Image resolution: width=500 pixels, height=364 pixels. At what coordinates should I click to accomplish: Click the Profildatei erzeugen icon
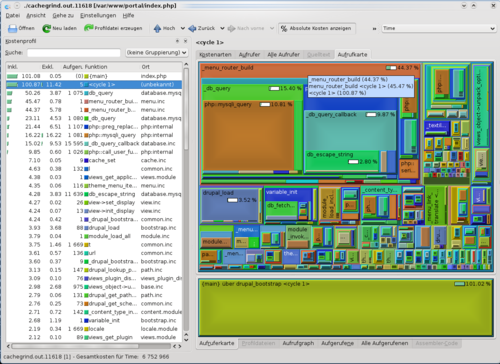coord(89,28)
